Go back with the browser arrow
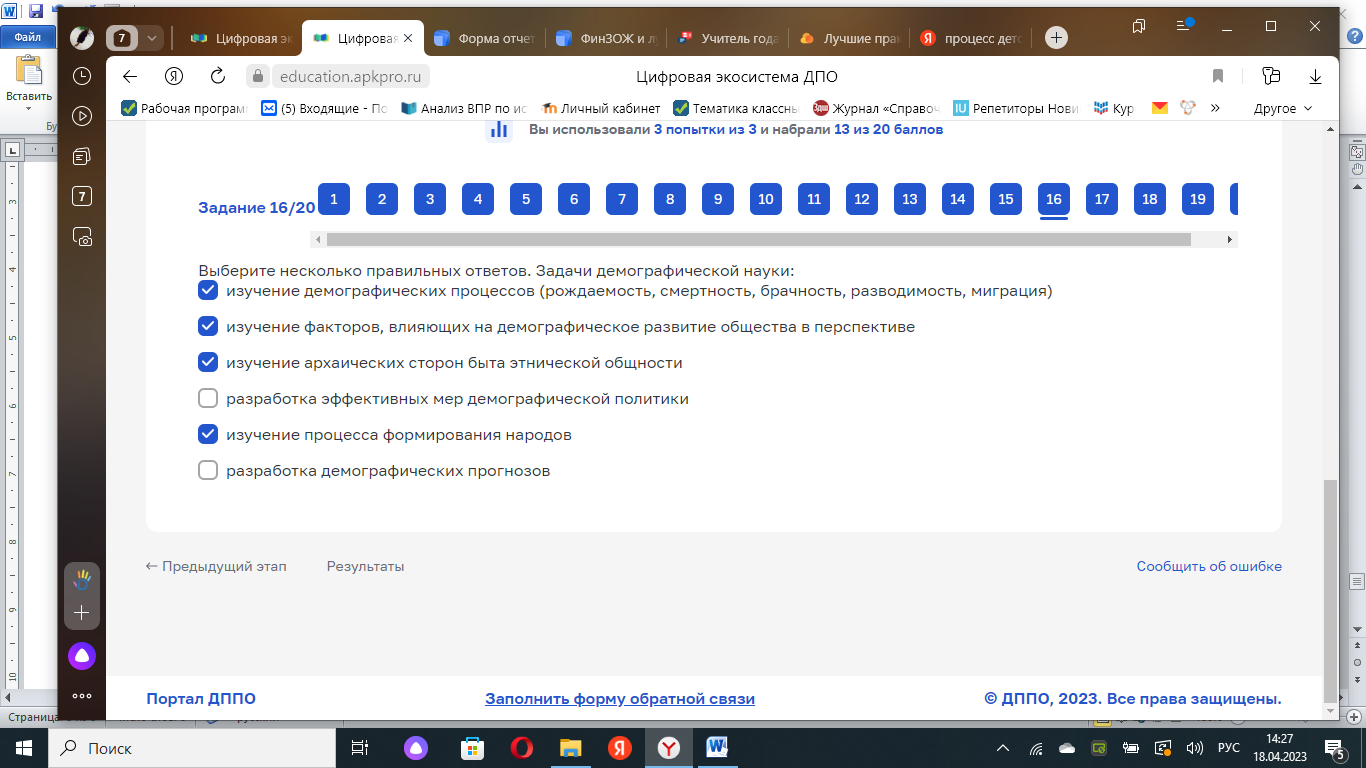The image size is (1366, 768). [x=130, y=76]
